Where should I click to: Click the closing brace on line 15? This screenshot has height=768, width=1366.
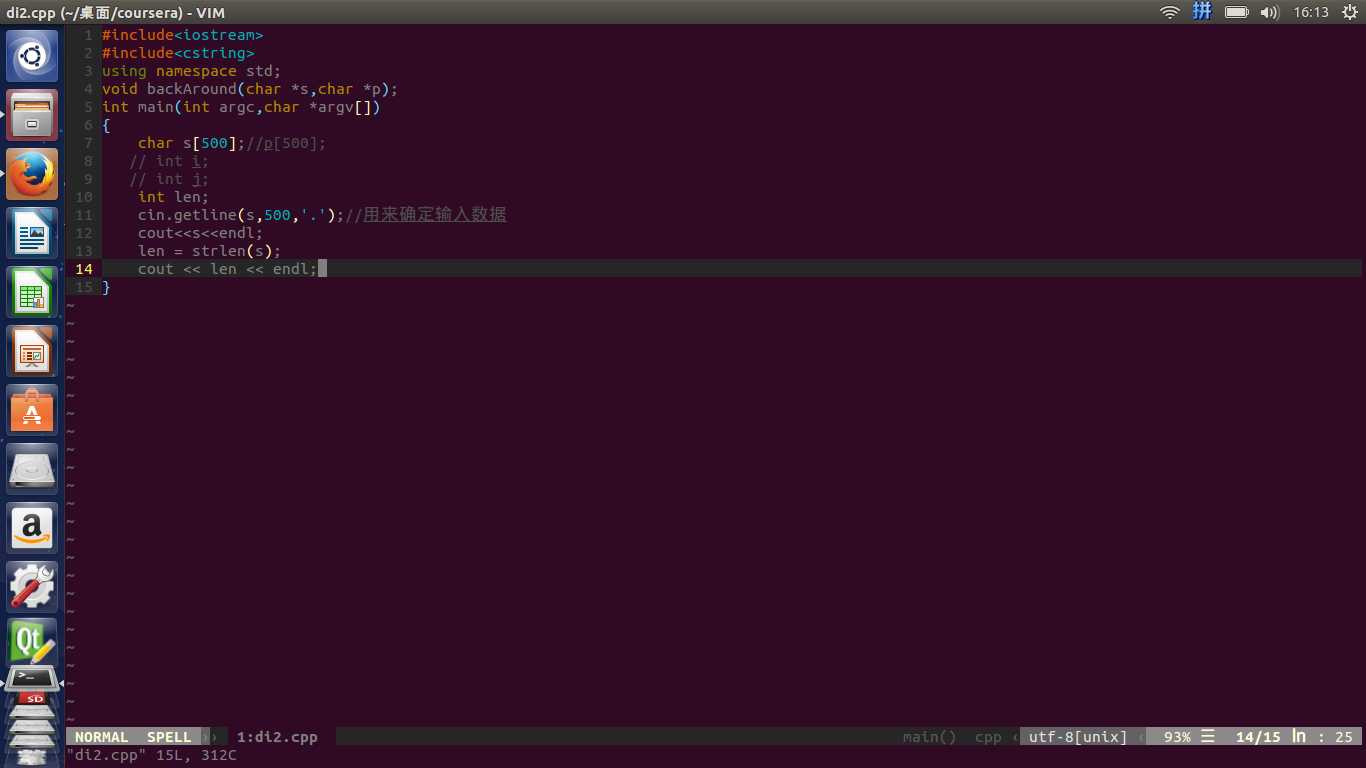(106, 287)
